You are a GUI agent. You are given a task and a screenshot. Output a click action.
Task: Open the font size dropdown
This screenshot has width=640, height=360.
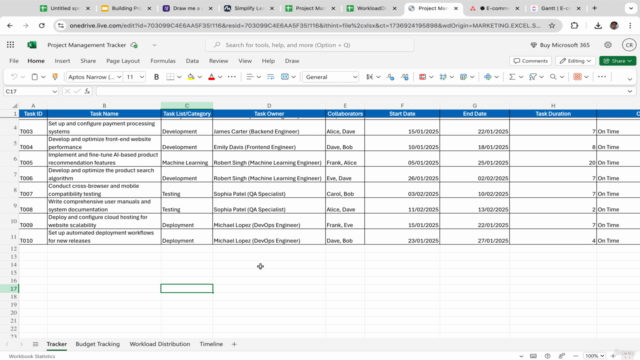(x=142, y=77)
